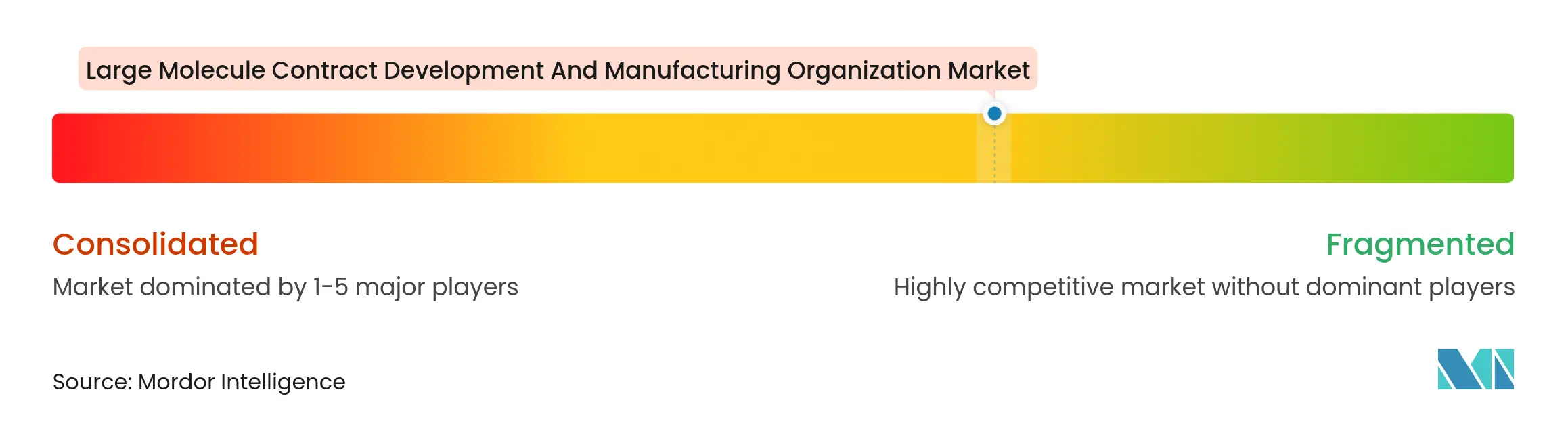Click "Market dominated by 1-5 major players" text
The height and width of the screenshot is (430, 1568).
click(x=285, y=287)
